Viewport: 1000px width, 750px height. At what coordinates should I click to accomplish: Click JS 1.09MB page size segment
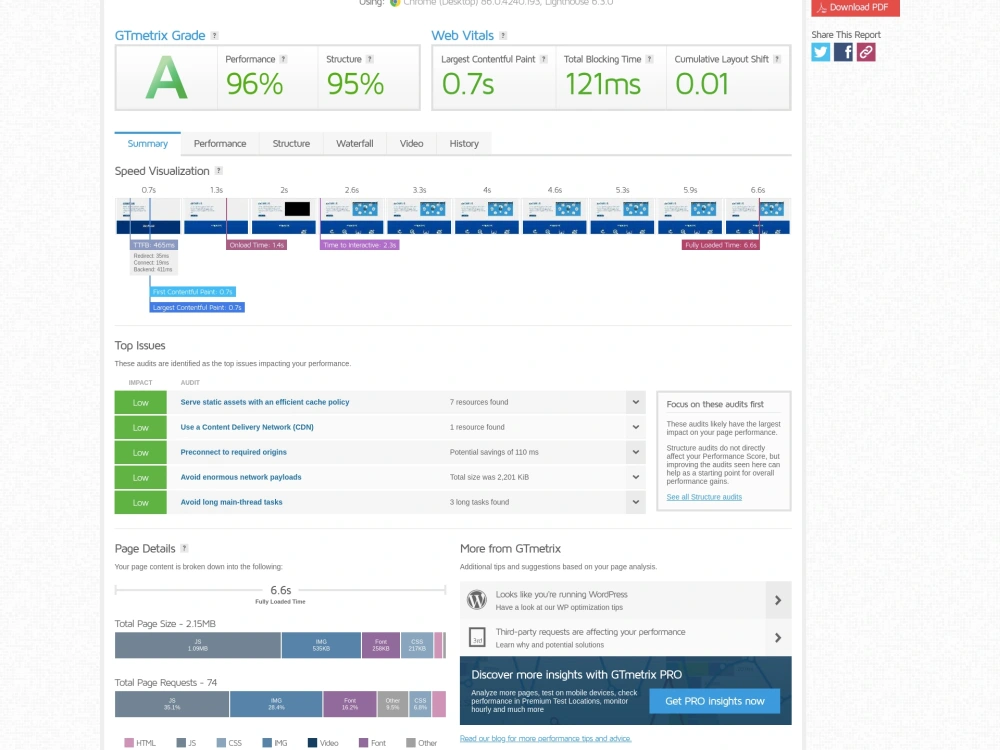pos(198,645)
